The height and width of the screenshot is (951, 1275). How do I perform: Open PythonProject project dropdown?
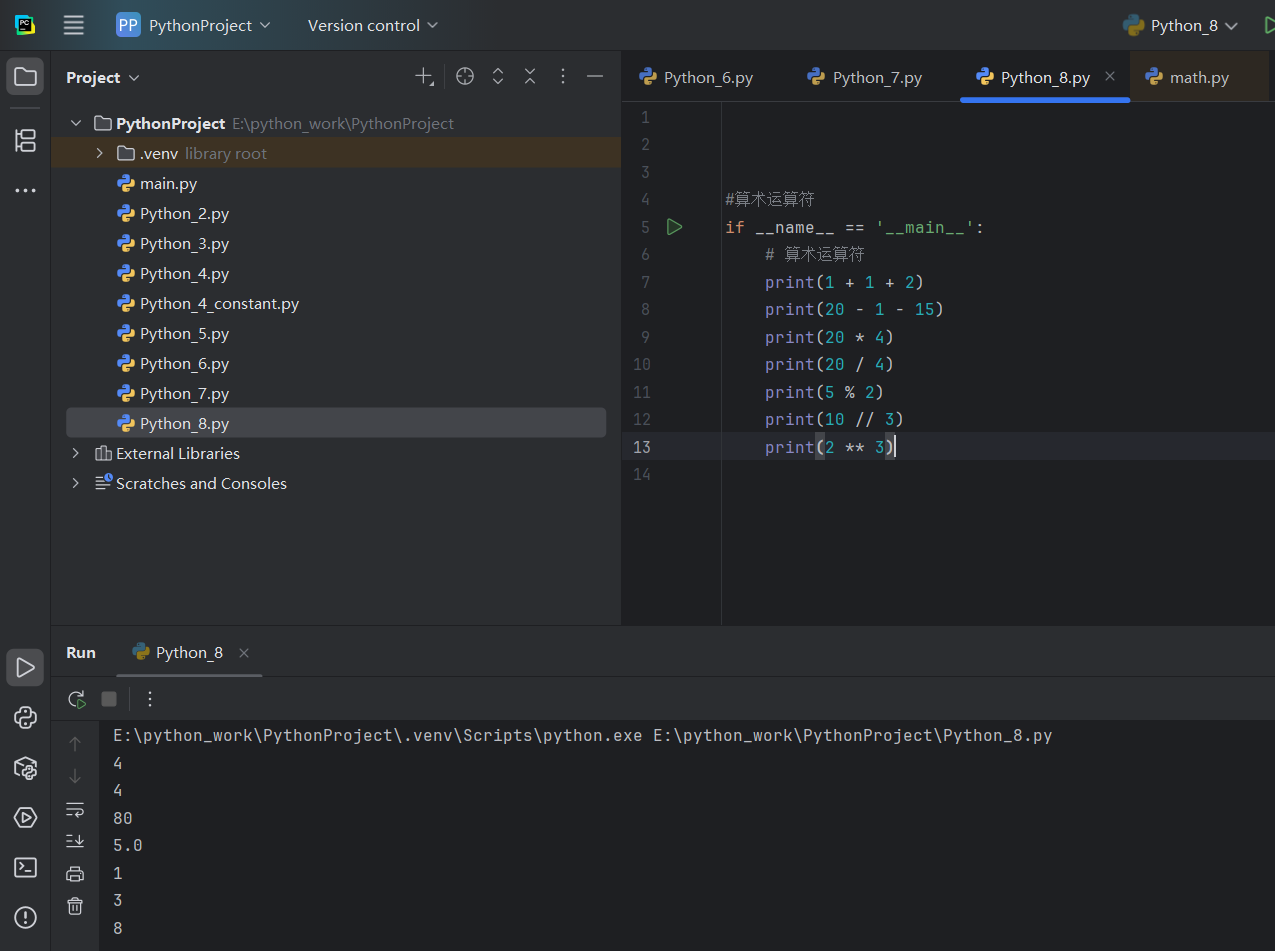[x=193, y=25]
